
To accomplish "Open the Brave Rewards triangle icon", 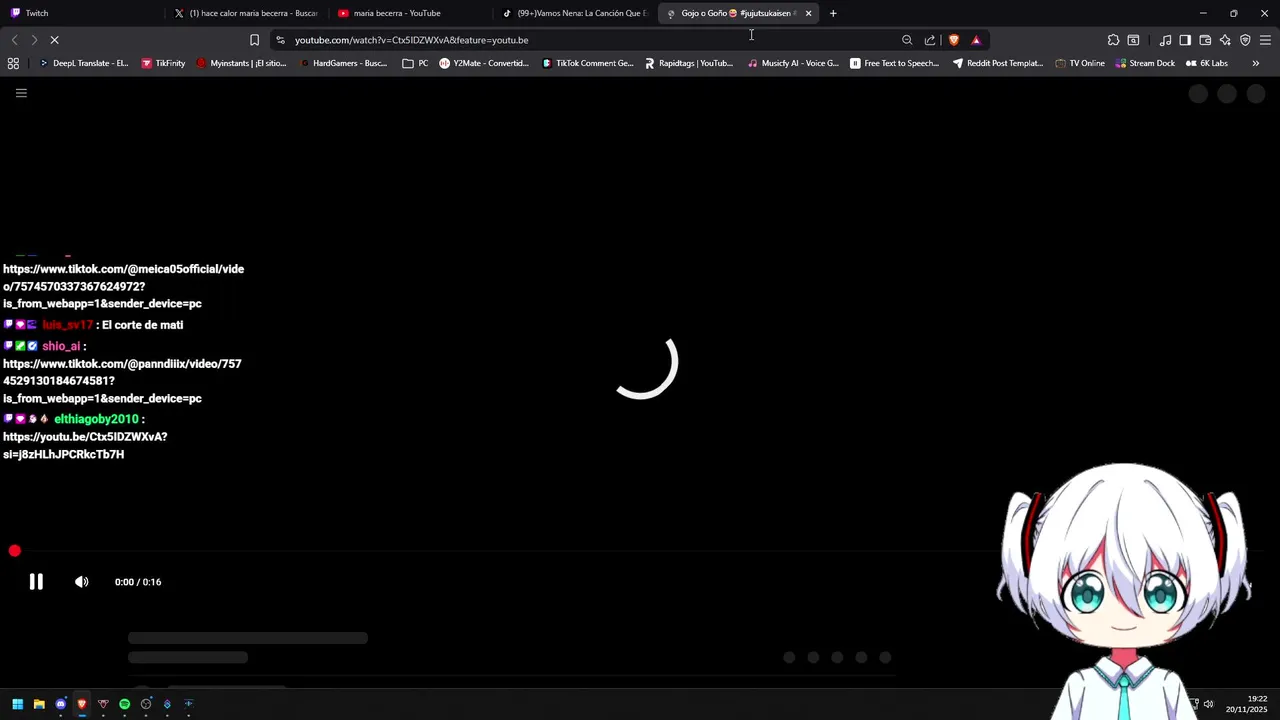I will click(x=976, y=40).
